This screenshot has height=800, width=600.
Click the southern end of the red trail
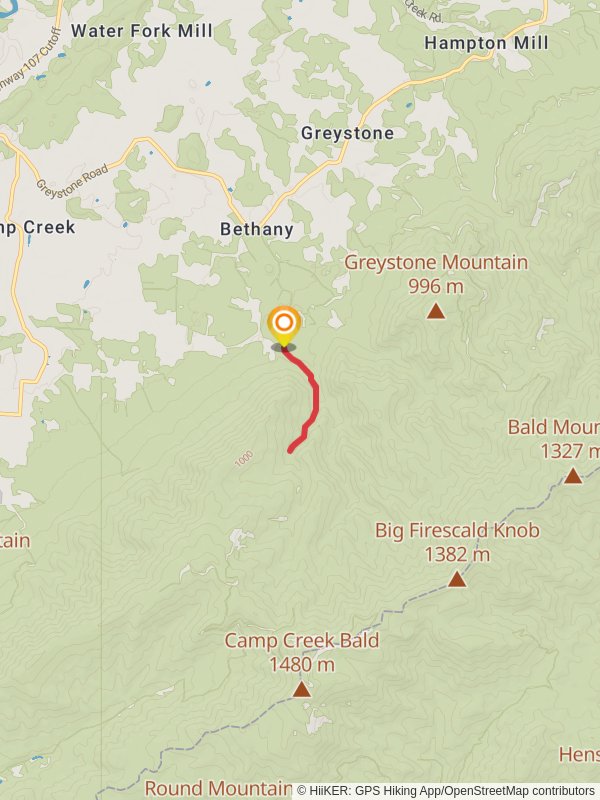pyautogui.click(x=290, y=451)
